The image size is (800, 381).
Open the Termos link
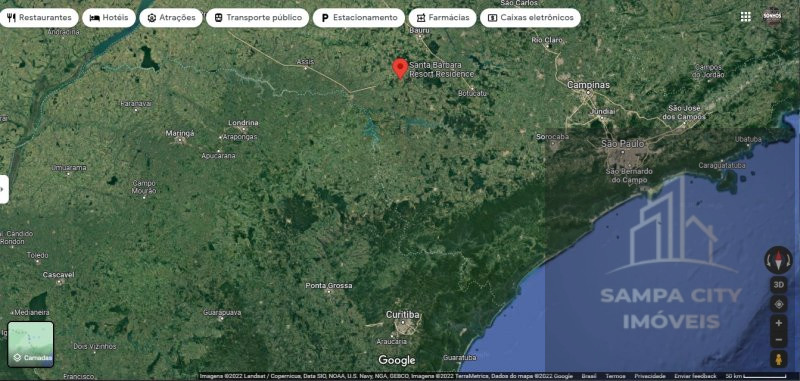point(615,376)
